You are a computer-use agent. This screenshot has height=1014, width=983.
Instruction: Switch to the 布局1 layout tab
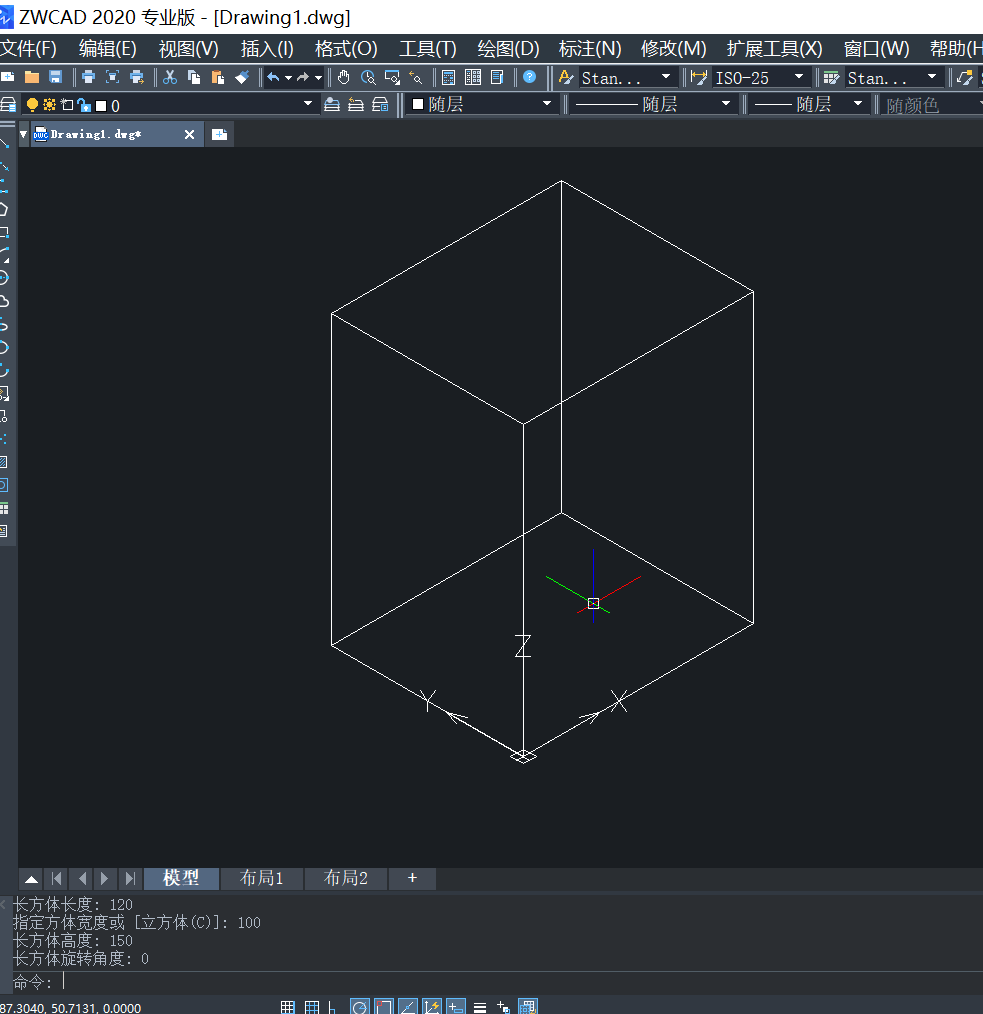pos(261,878)
